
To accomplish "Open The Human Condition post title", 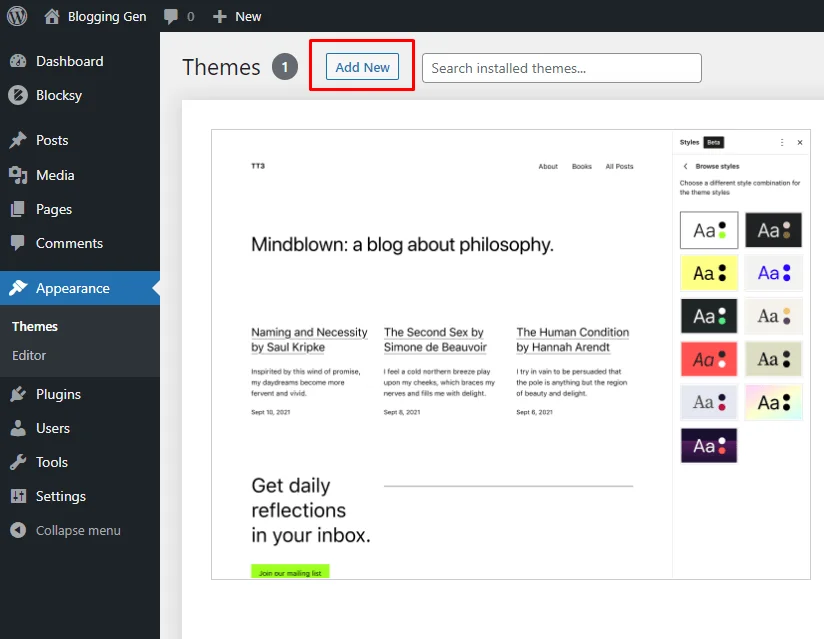I will click(572, 339).
